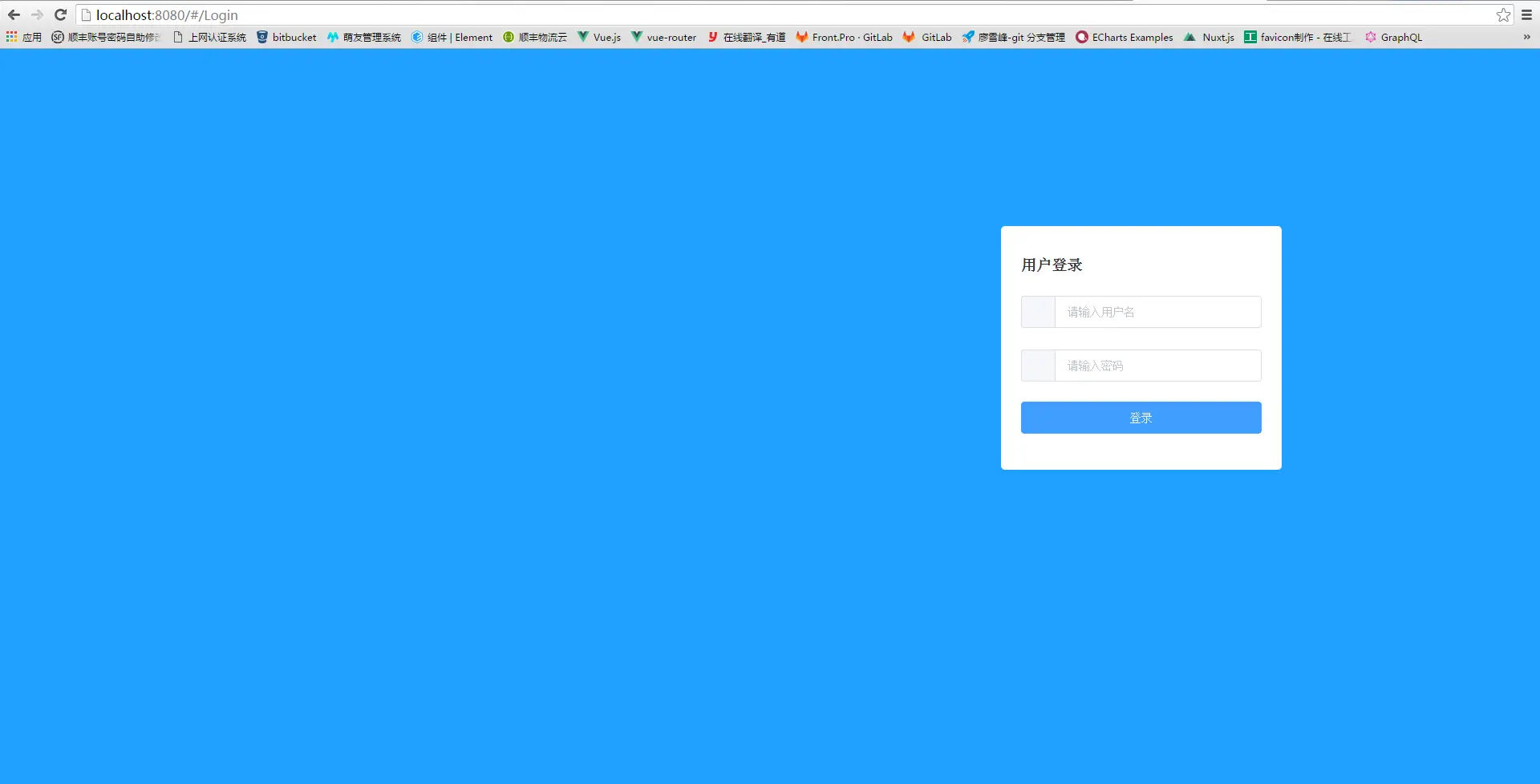Focus the 请输入密码 password field

pyautogui.click(x=1157, y=366)
